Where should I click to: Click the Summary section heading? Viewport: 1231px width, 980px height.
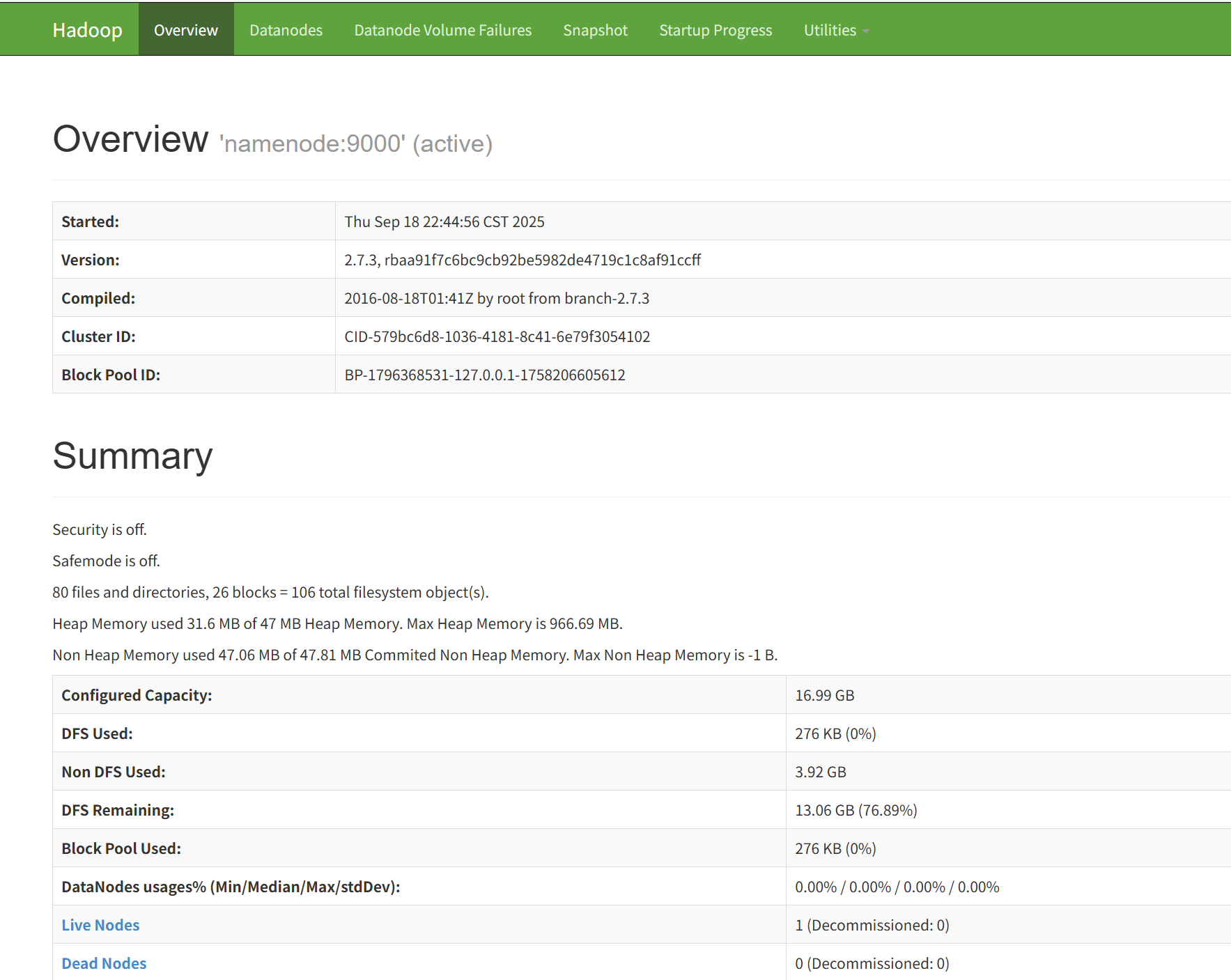point(132,456)
